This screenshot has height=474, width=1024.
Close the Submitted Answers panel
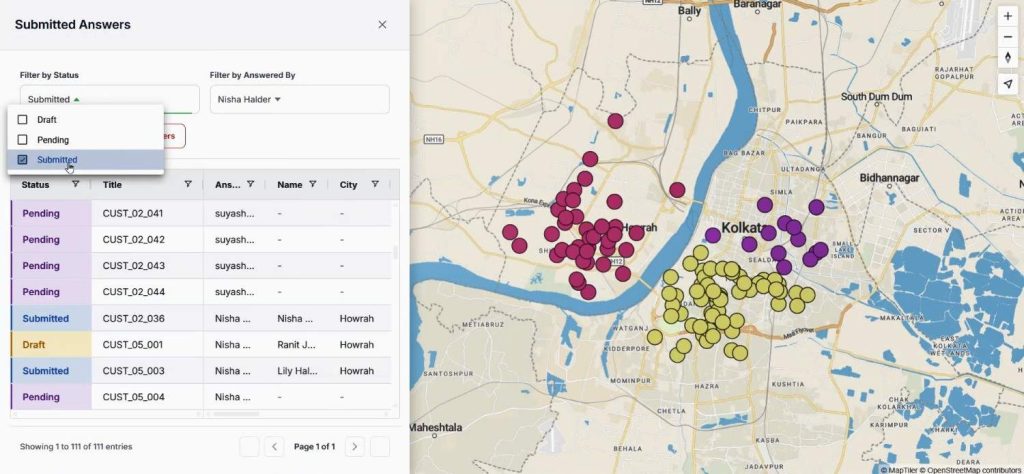(x=382, y=24)
